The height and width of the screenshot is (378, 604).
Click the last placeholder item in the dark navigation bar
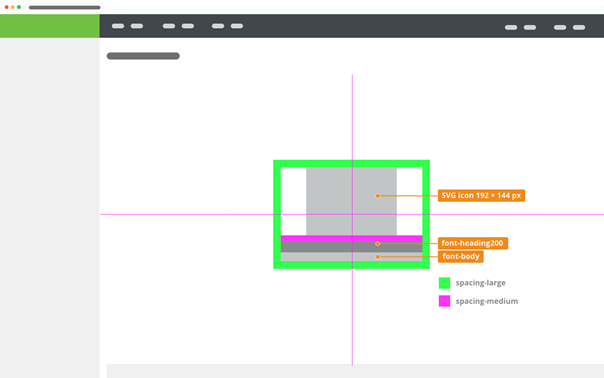tap(579, 27)
